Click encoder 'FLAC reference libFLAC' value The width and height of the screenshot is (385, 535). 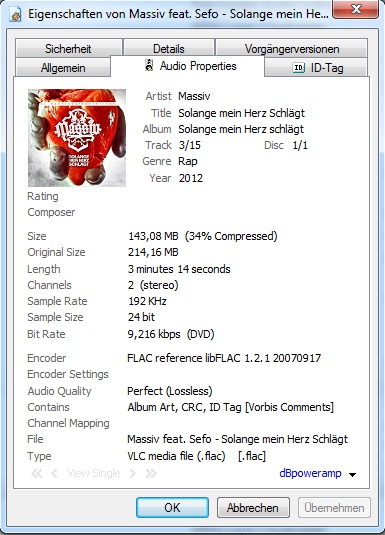coord(224,358)
